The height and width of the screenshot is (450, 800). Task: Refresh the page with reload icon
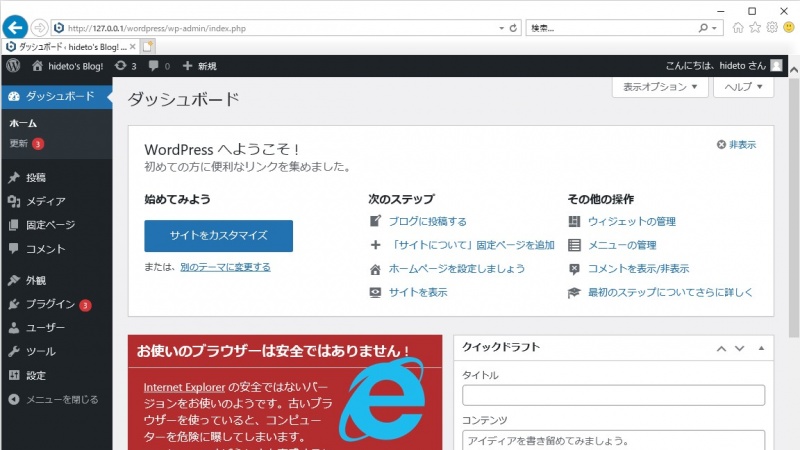(513, 28)
